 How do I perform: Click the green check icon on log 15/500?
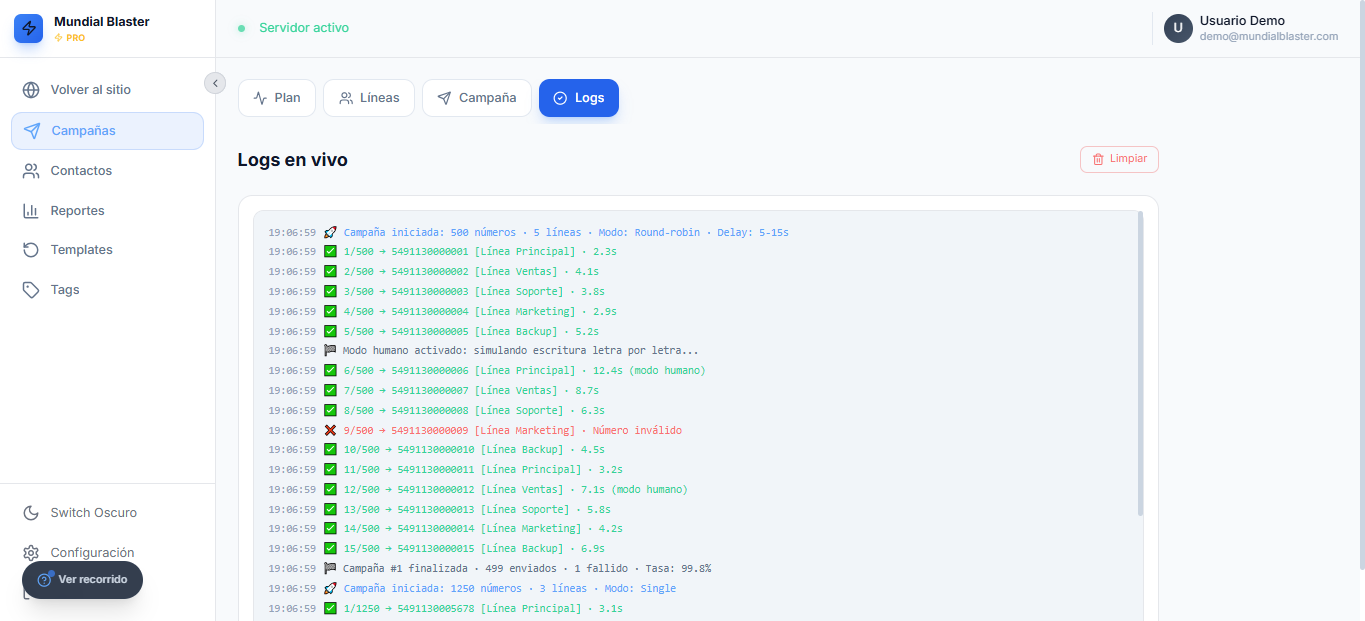330,548
